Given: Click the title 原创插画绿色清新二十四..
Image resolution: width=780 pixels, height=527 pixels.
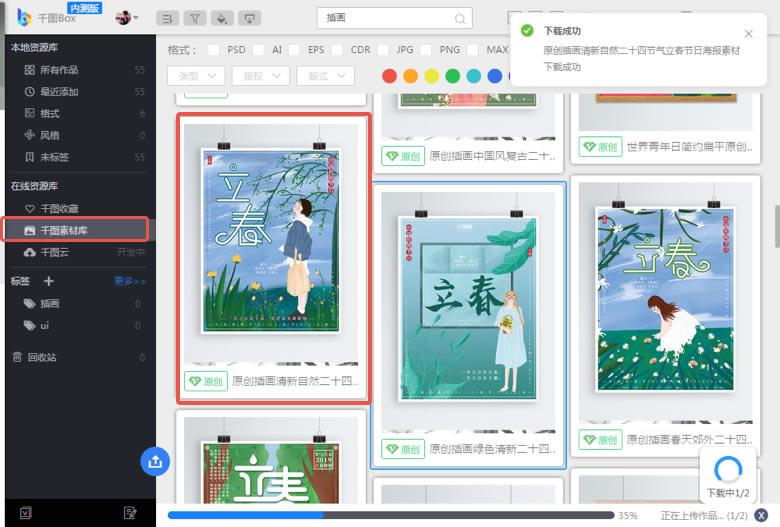Looking at the screenshot, I should [x=492, y=449].
